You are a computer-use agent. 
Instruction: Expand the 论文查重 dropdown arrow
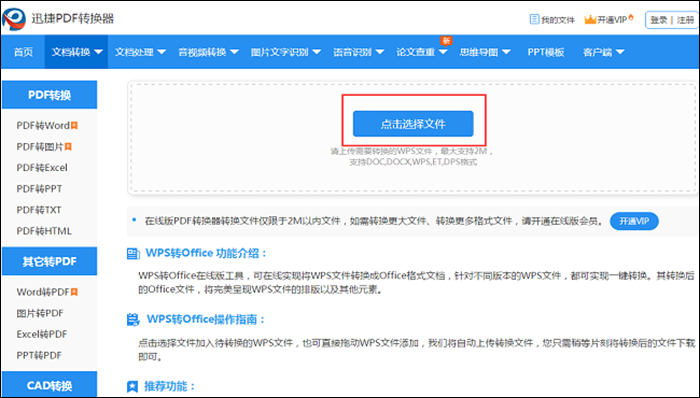pos(443,52)
